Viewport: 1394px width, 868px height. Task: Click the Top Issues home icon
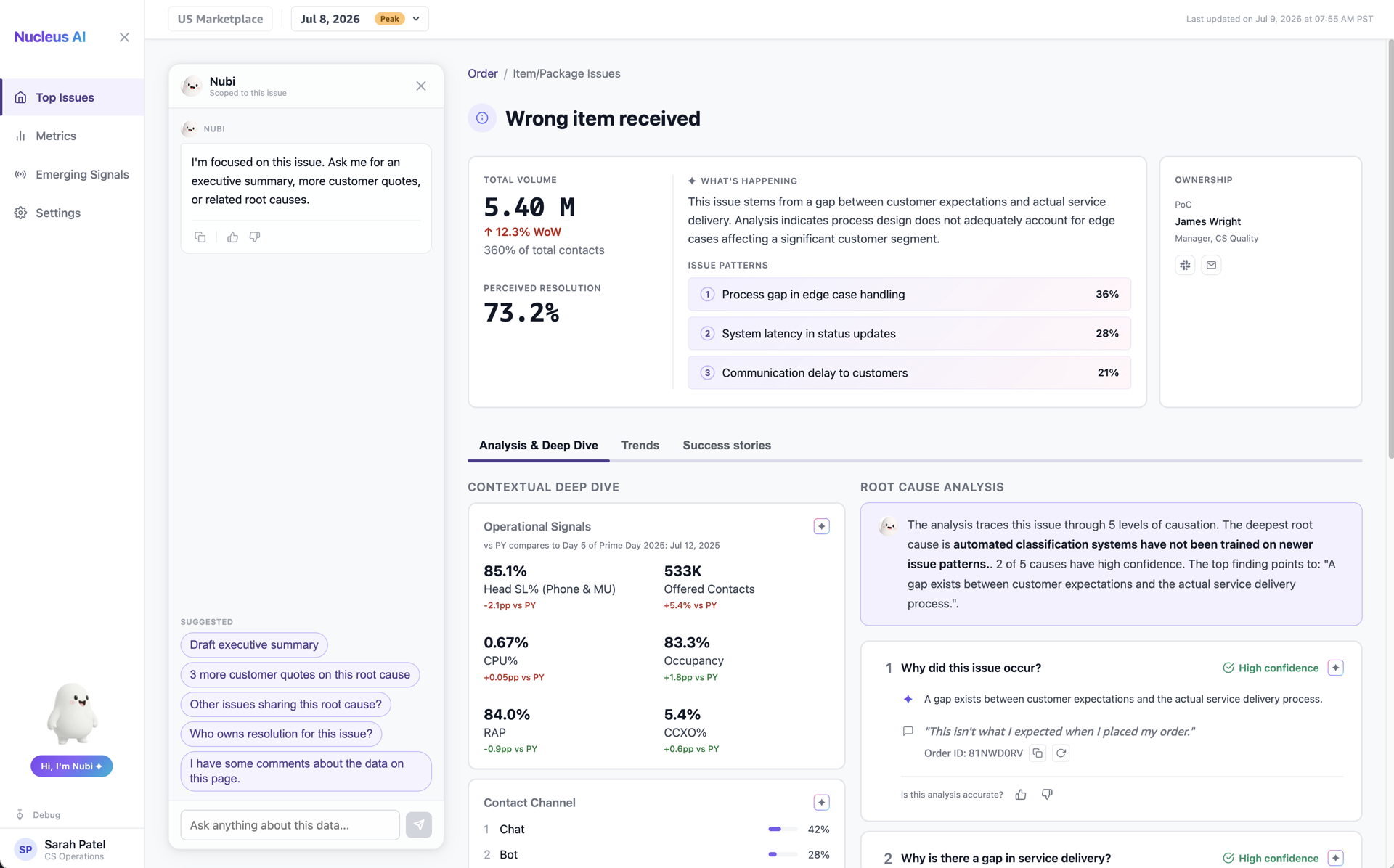pos(20,97)
